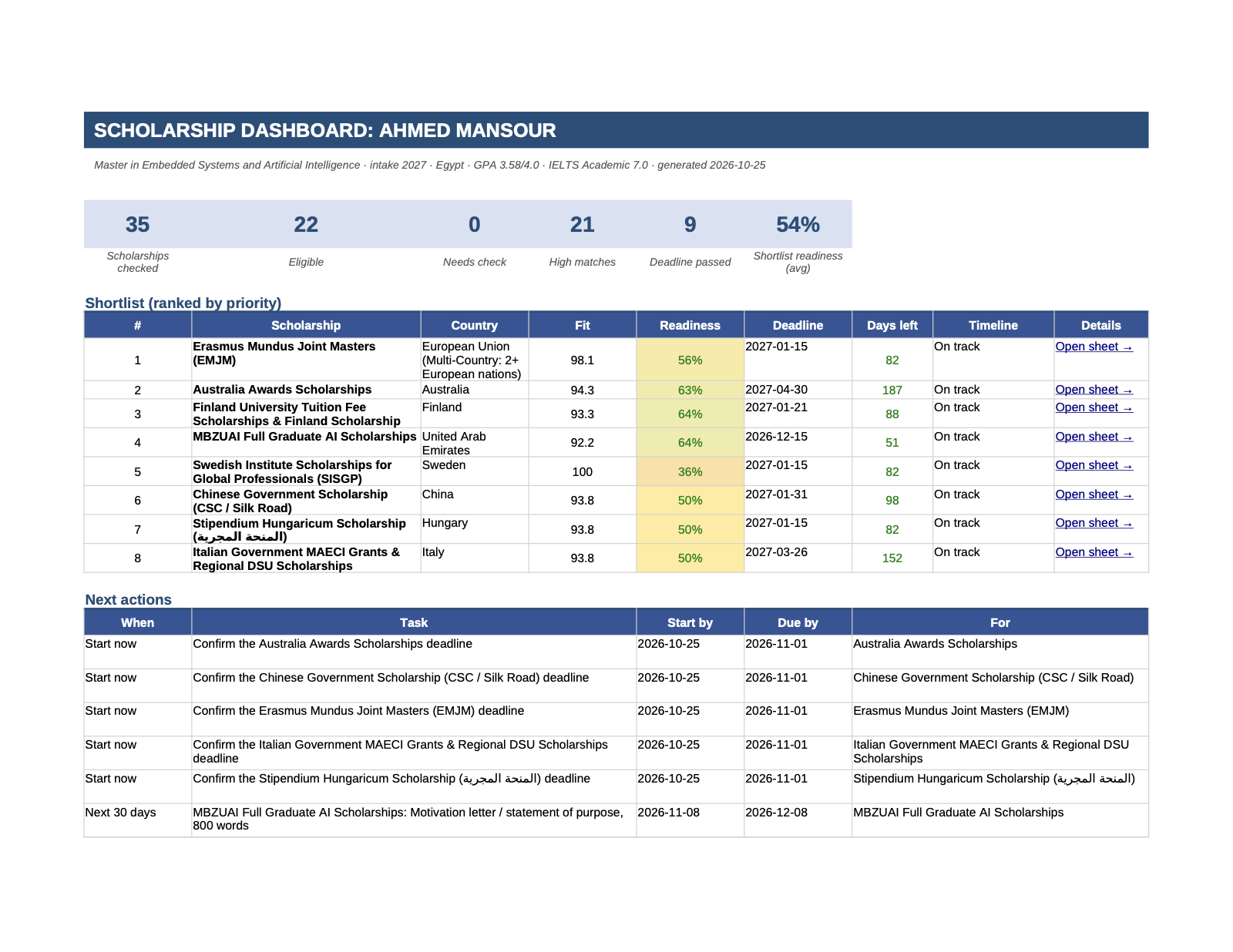Click the 56% readiness cell for Erasmus Mundus

tap(690, 360)
